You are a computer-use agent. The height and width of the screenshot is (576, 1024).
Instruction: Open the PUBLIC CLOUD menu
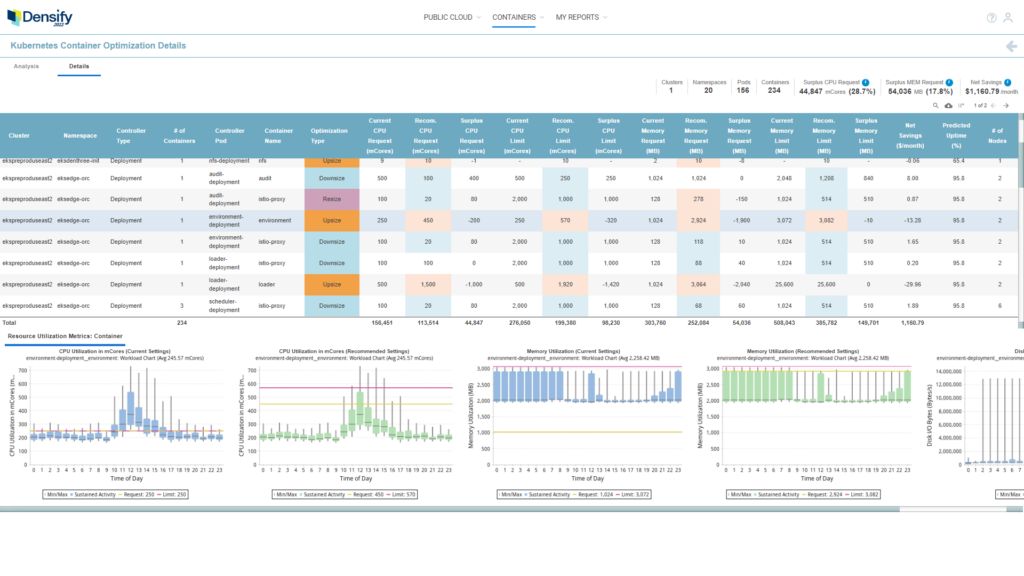click(448, 18)
